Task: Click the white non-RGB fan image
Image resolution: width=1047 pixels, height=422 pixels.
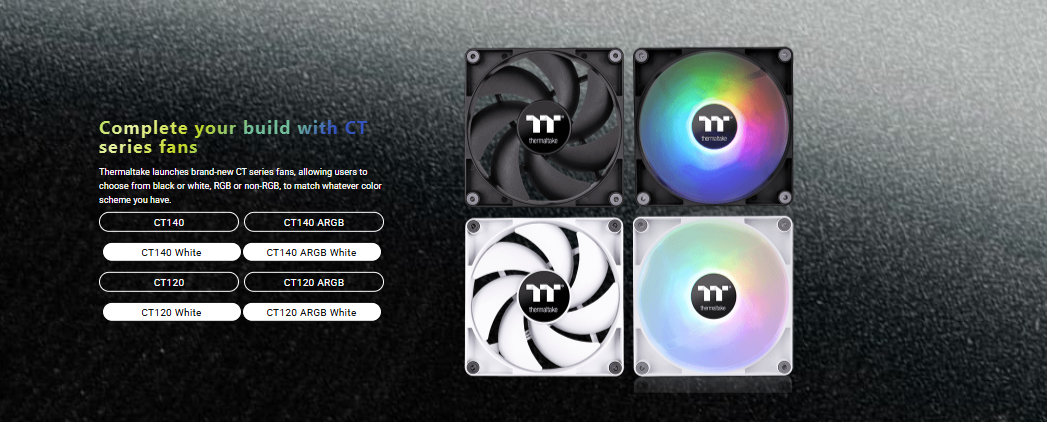Action: tap(544, 296)
